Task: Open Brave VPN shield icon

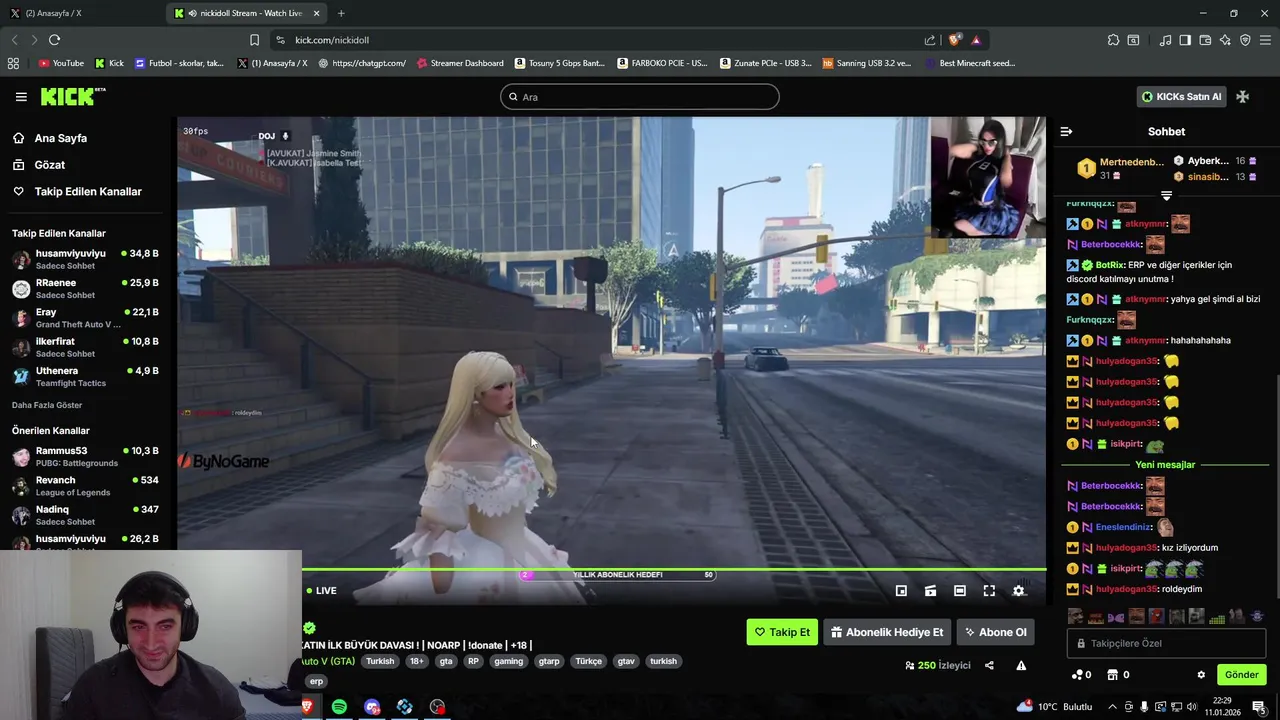Action: coord(1245,40)
